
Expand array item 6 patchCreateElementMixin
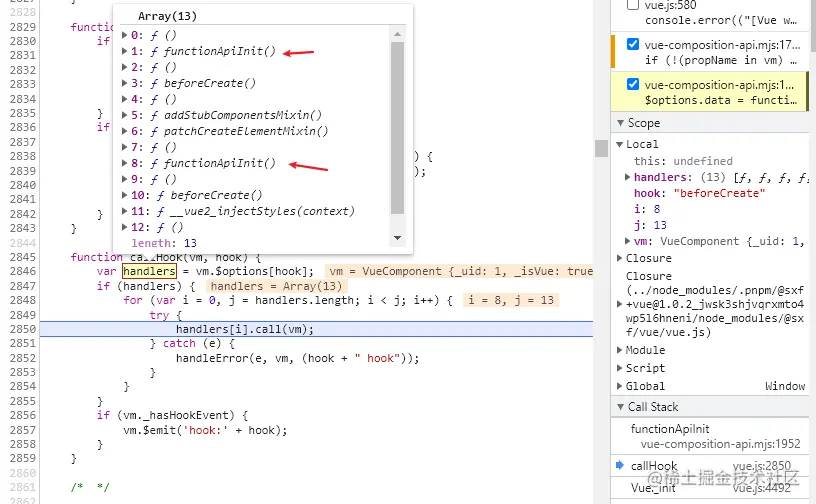coord(124,131)
